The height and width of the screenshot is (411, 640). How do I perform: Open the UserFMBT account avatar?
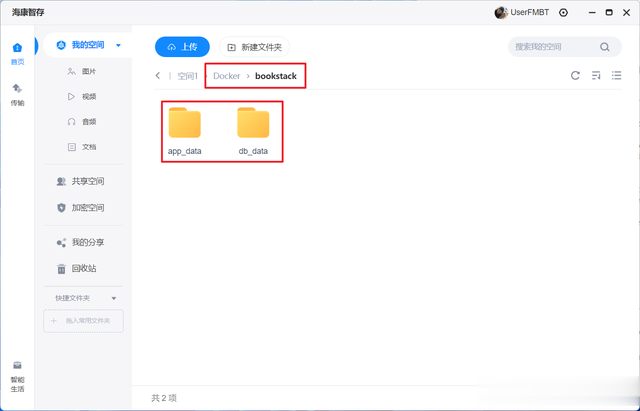[x=501, y=13]
